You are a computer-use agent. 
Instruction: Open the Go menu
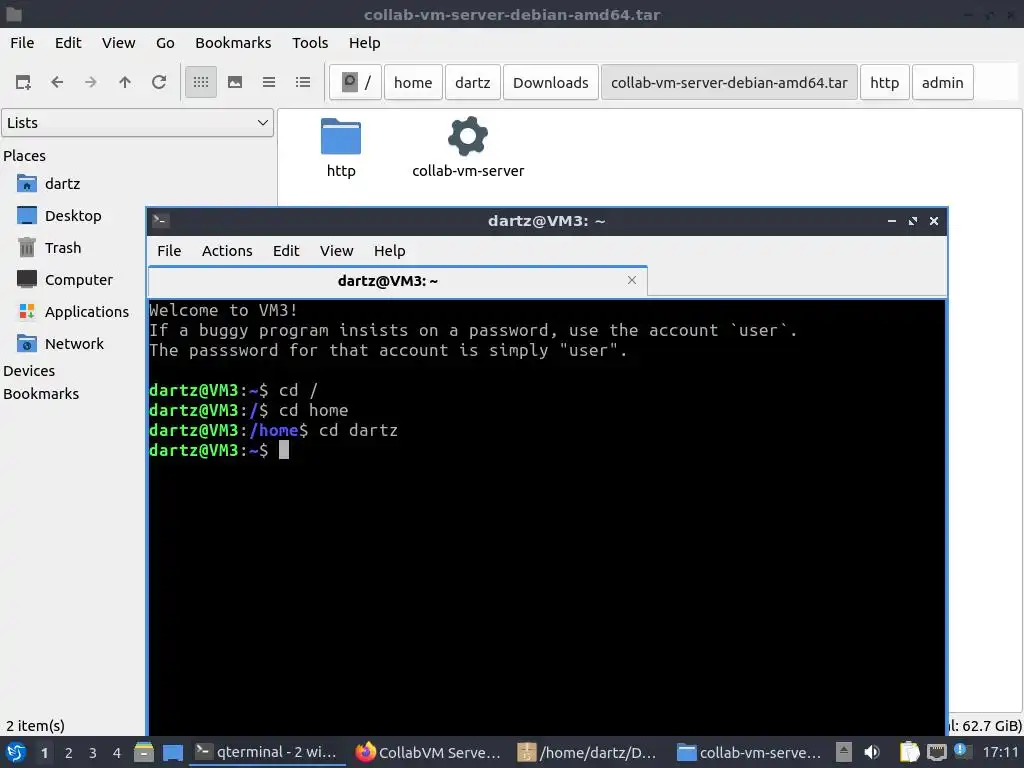tap(165, 43)
